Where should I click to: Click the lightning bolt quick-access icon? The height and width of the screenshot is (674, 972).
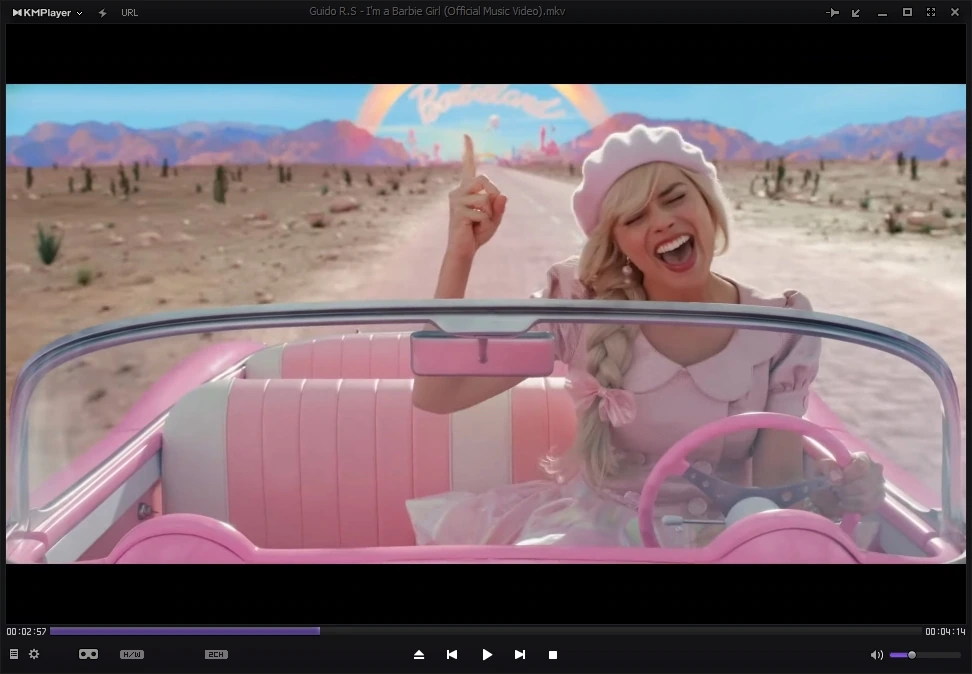click(102, 12)
